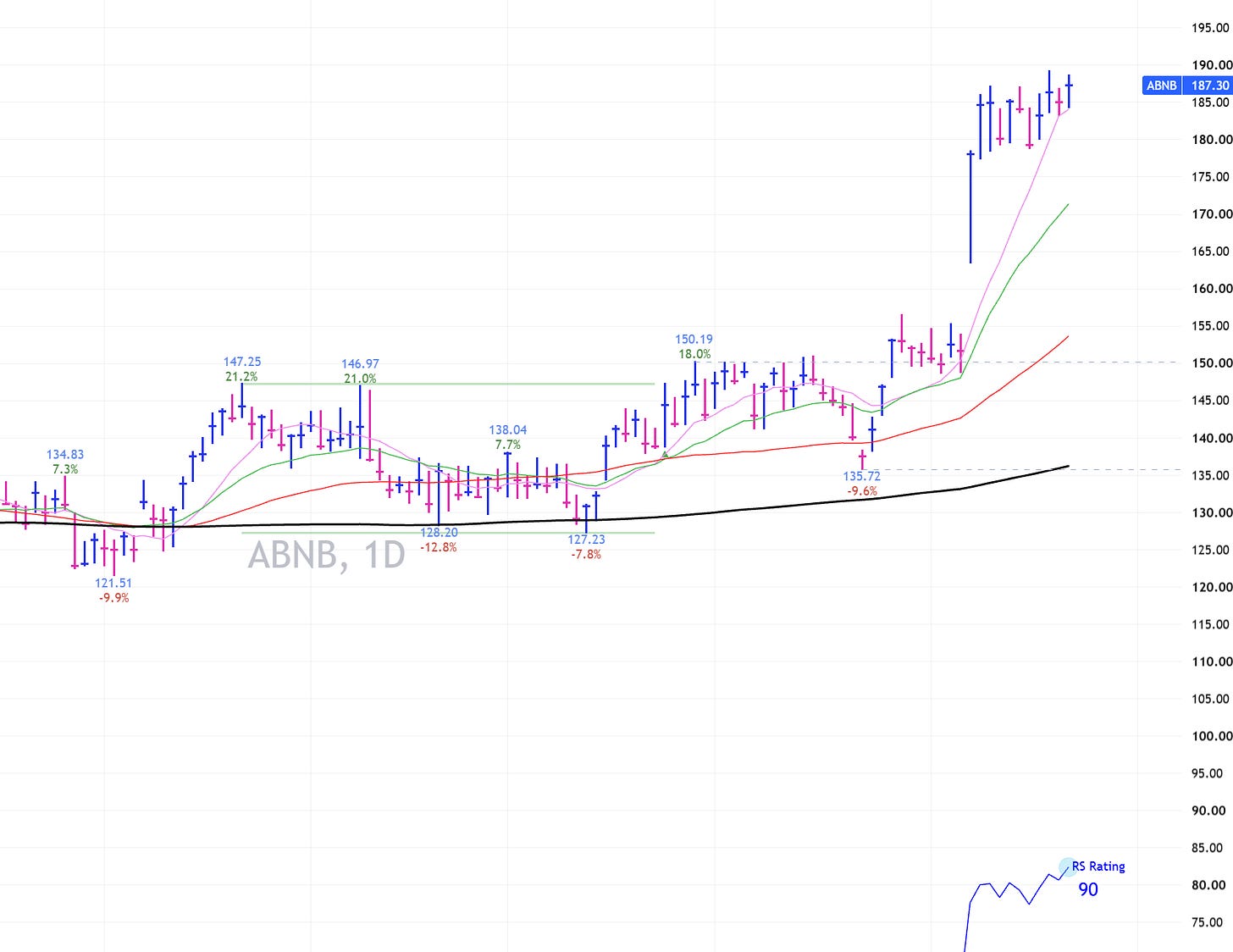Click the 185.00 price scale label
Image resolution: width=1233 pixels, height=952 pixels.
pos(1210,102)
